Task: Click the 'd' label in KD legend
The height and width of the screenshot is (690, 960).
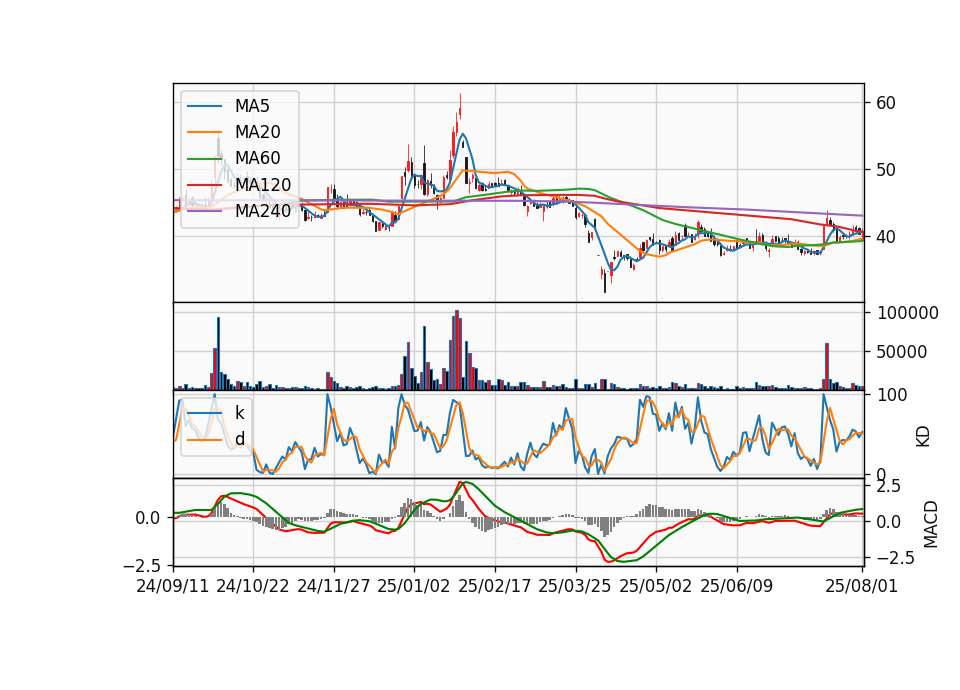Action: tap(239, 439)
